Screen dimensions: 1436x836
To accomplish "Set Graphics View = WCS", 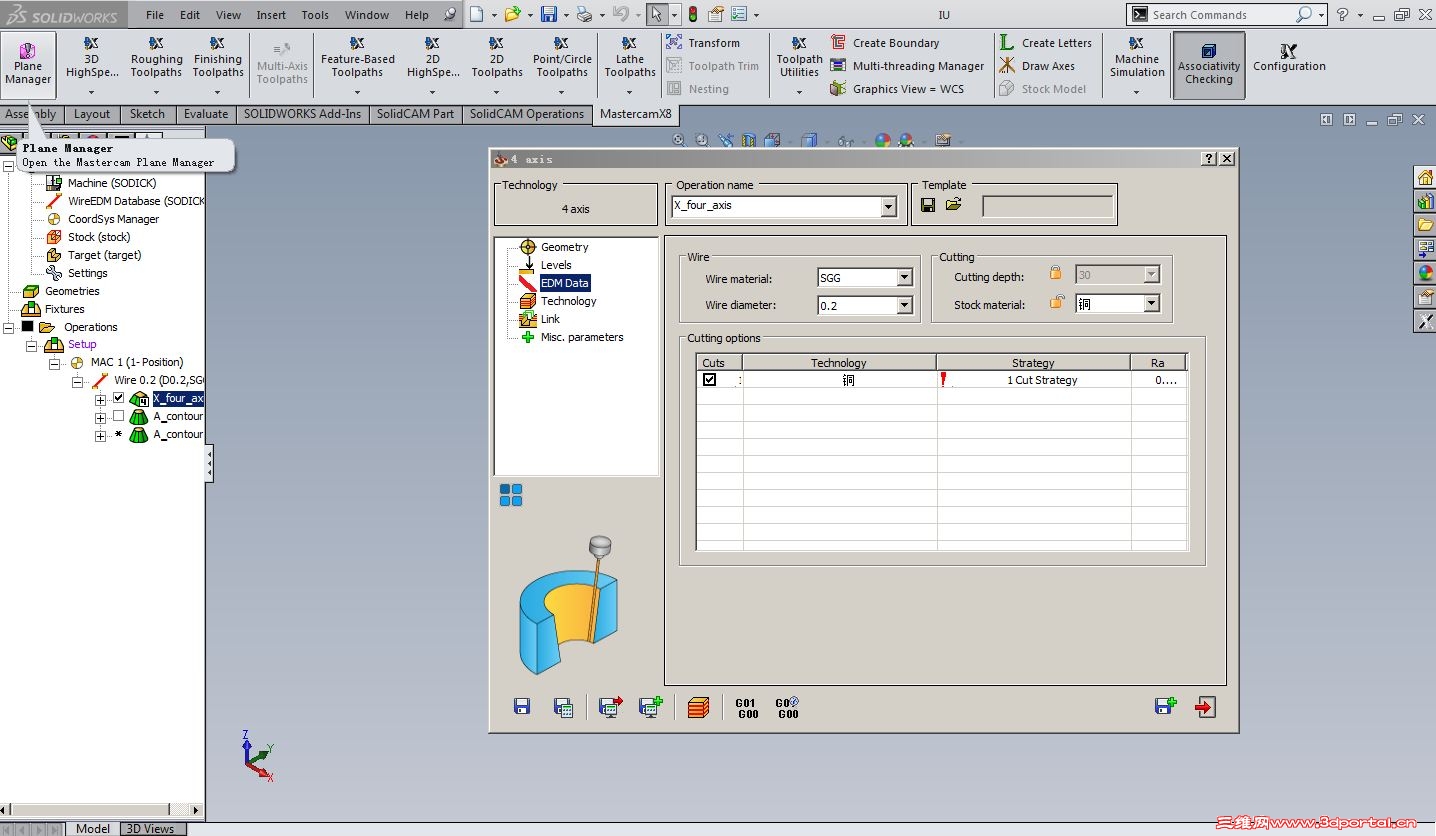I will pos(897,89).
